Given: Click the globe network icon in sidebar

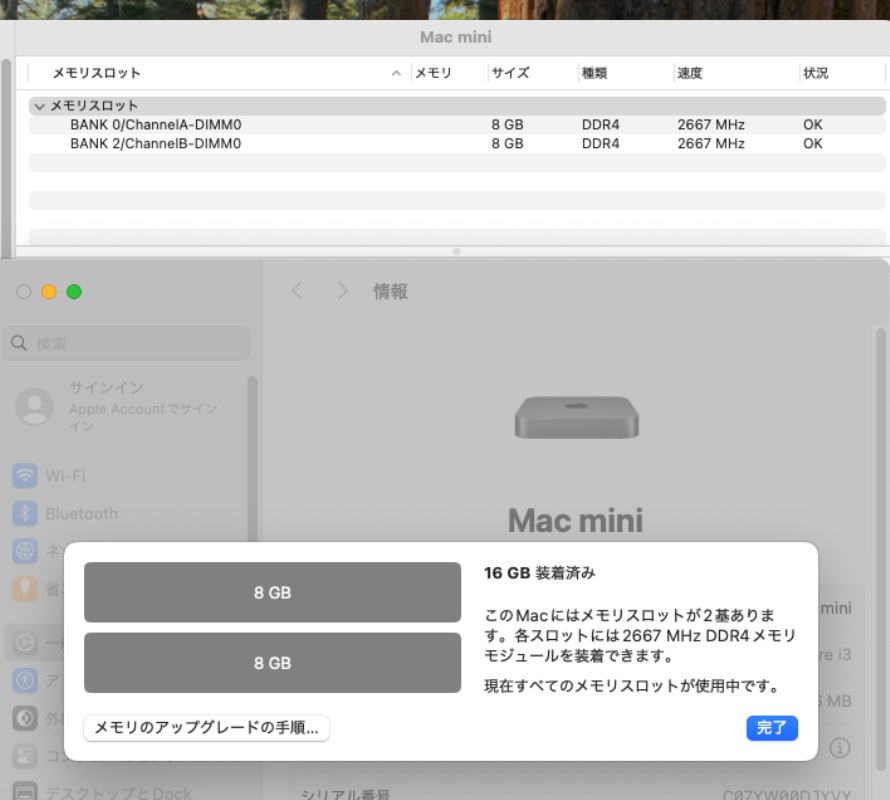Looking at the screenshot, I should click(x=25, y=551).
